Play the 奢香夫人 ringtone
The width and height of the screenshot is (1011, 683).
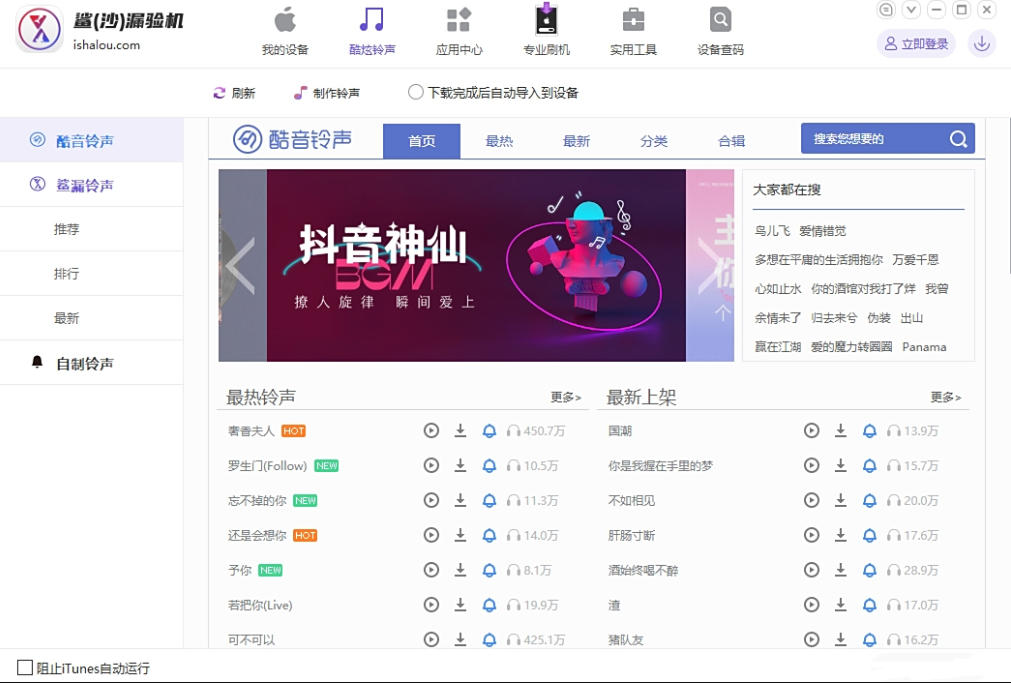431,430
